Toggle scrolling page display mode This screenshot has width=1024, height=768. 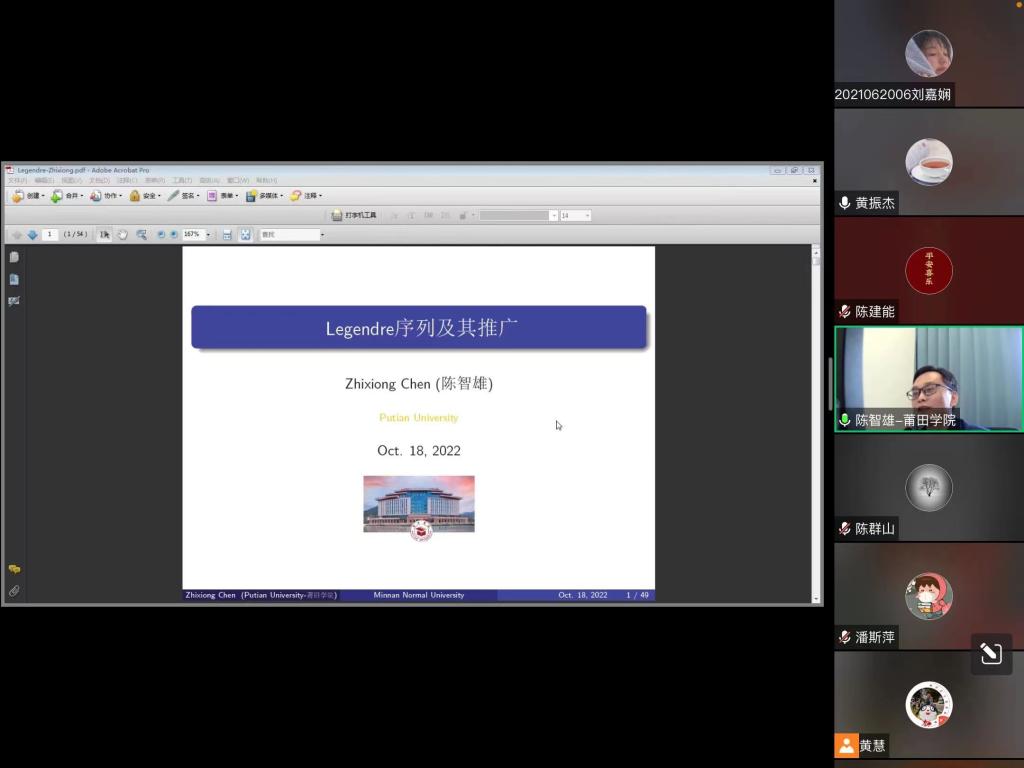(227, 235)
